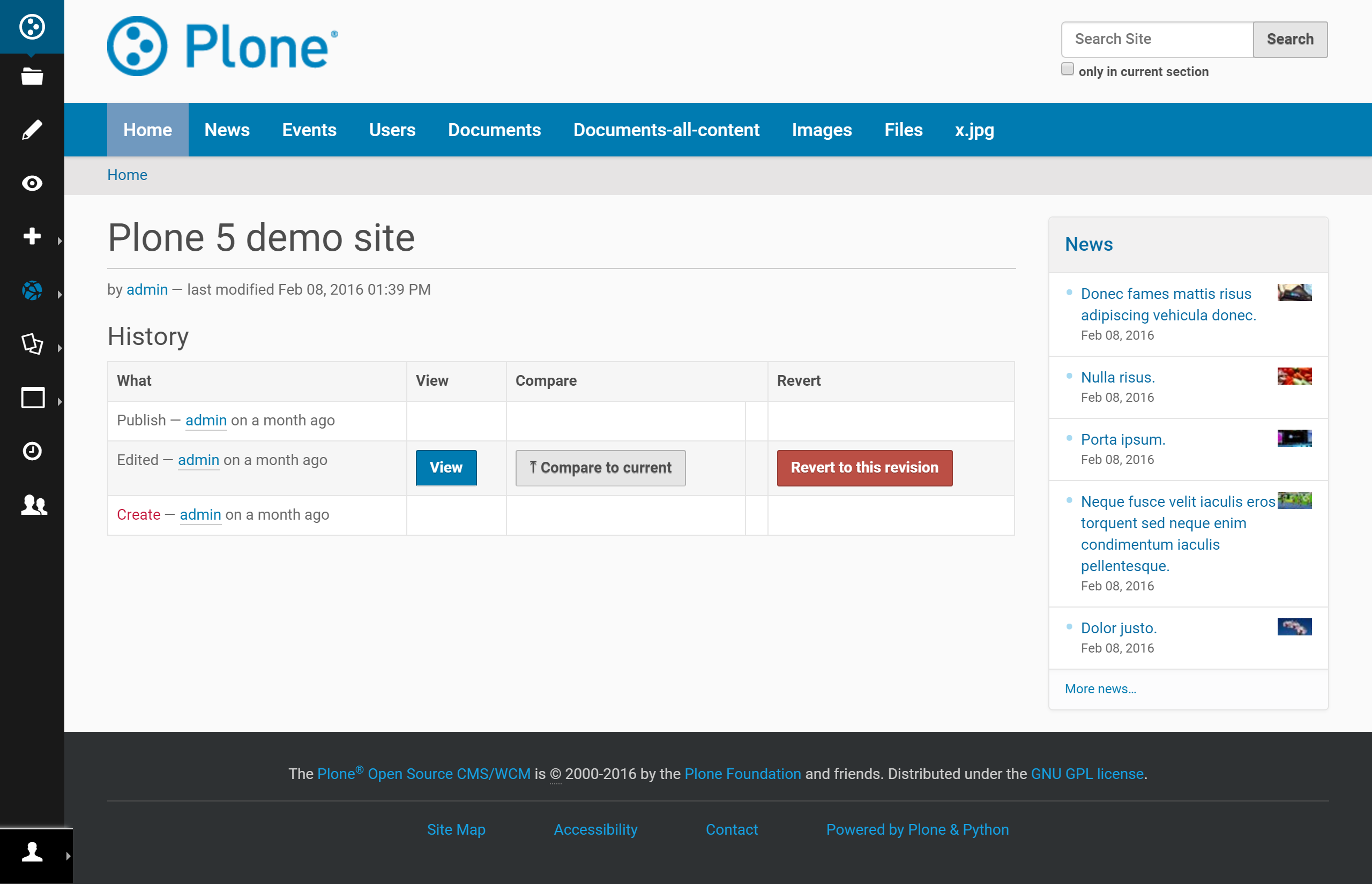Open the Display rectangle icon menu

coord(32,398)
